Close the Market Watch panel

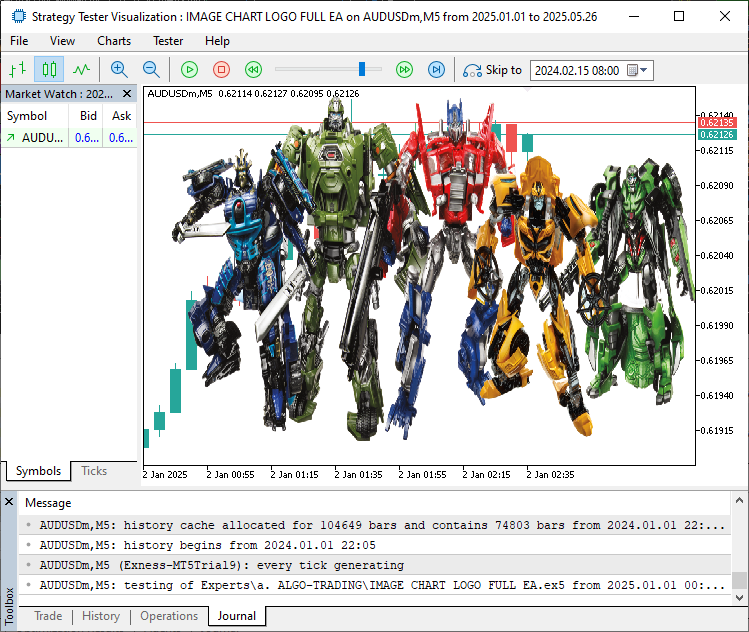127,94
